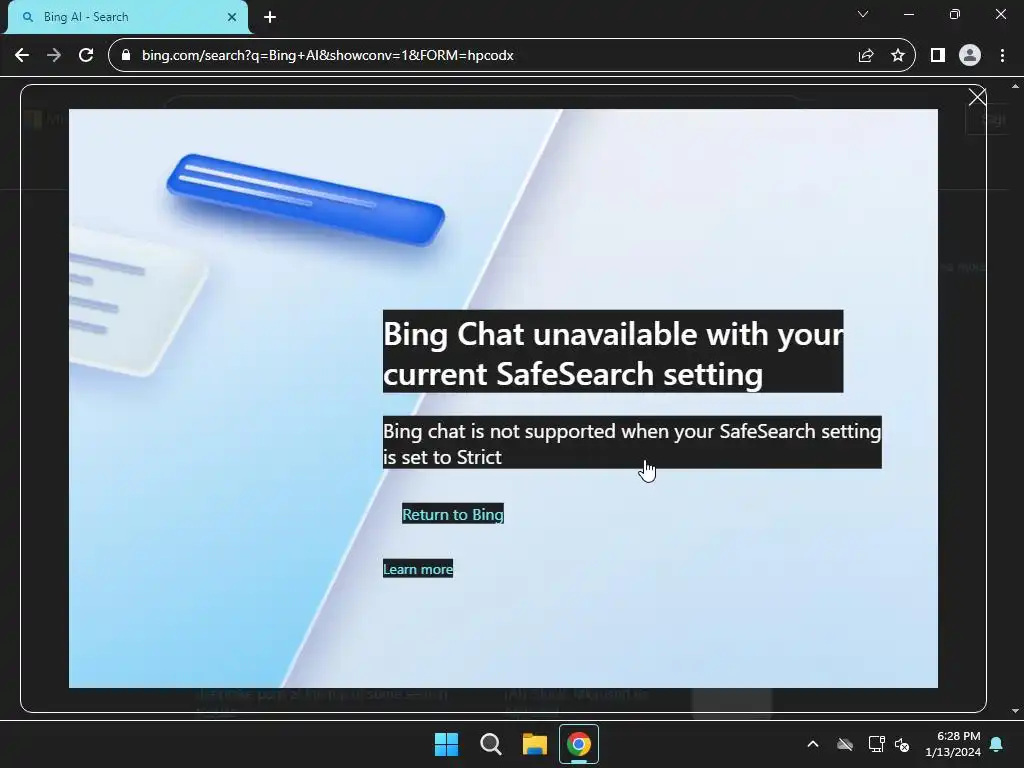The height and width of the screenshot is (768, 1024).
Task: Reload the current Bing page
Action: [x=86, y=56]
